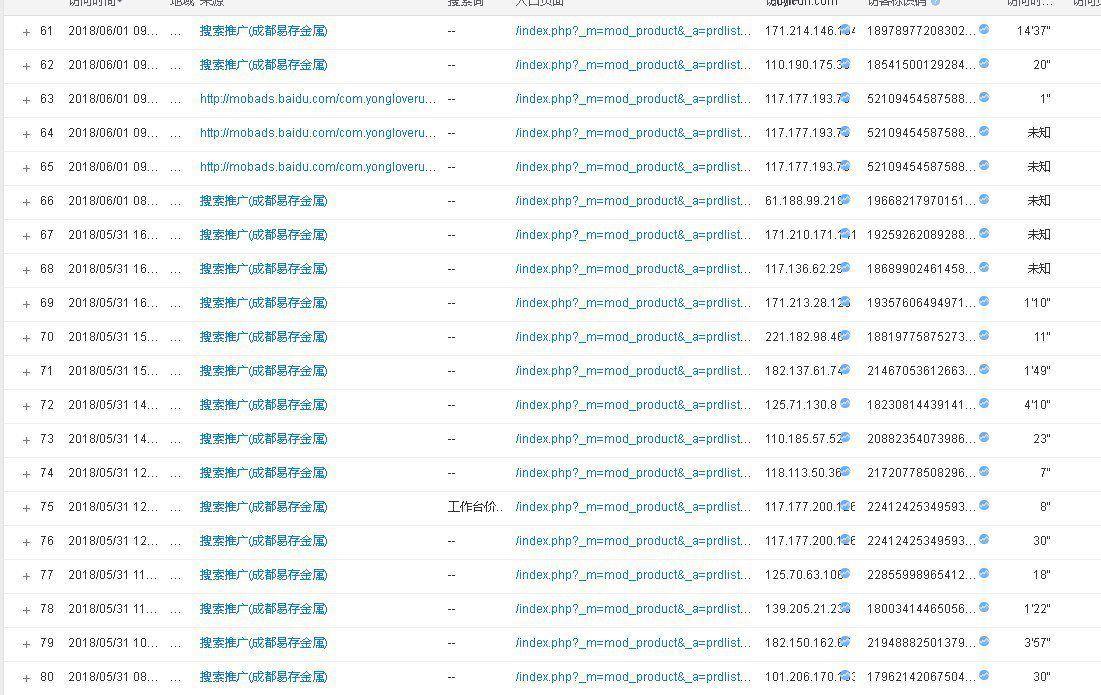The height and width of the screenshot is (695, 1101).
Task: Expand details for row 66
Action: click(x=26, y=202)
